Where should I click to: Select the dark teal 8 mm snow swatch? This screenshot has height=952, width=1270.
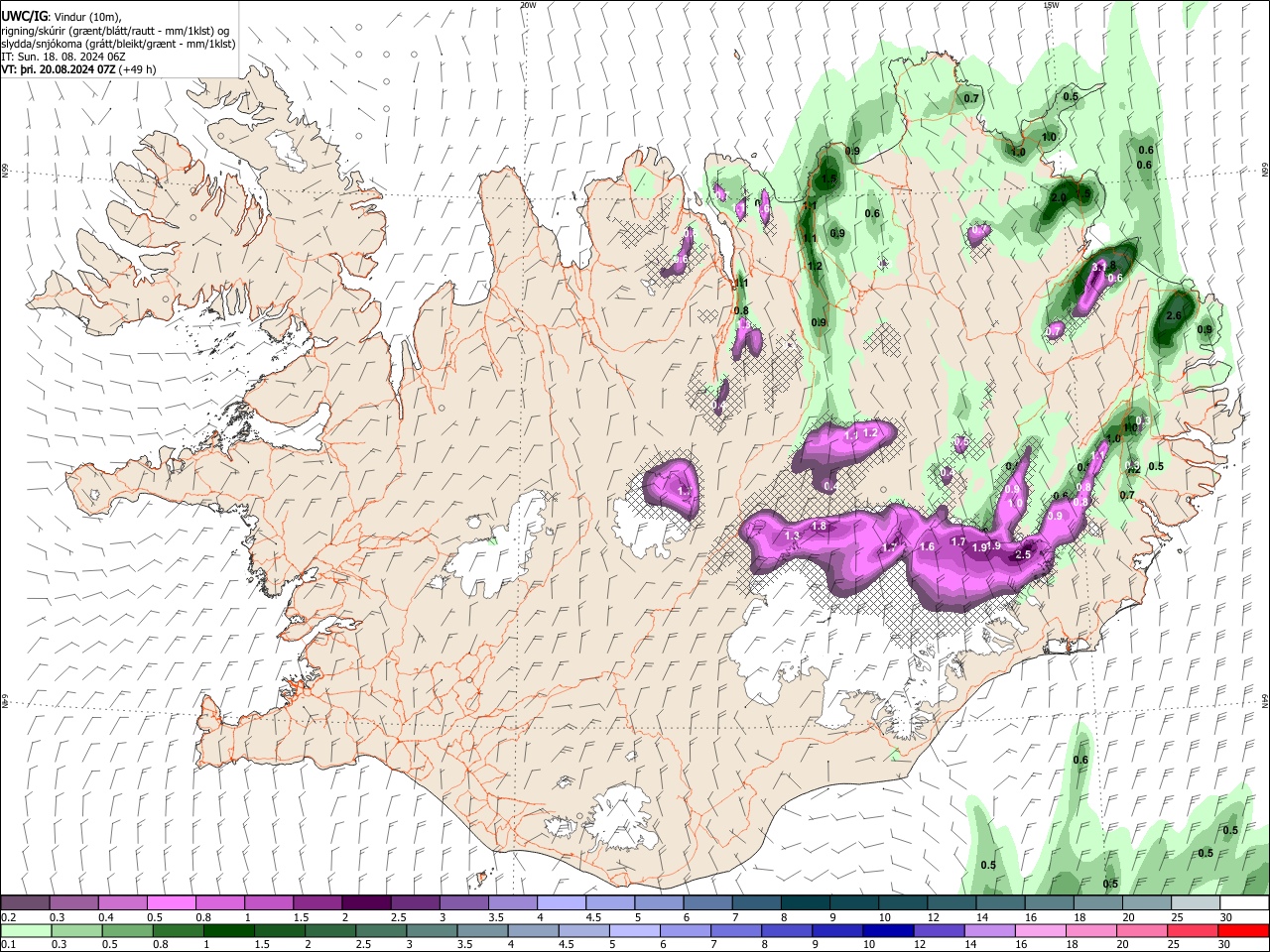click(x=805, y=902)
